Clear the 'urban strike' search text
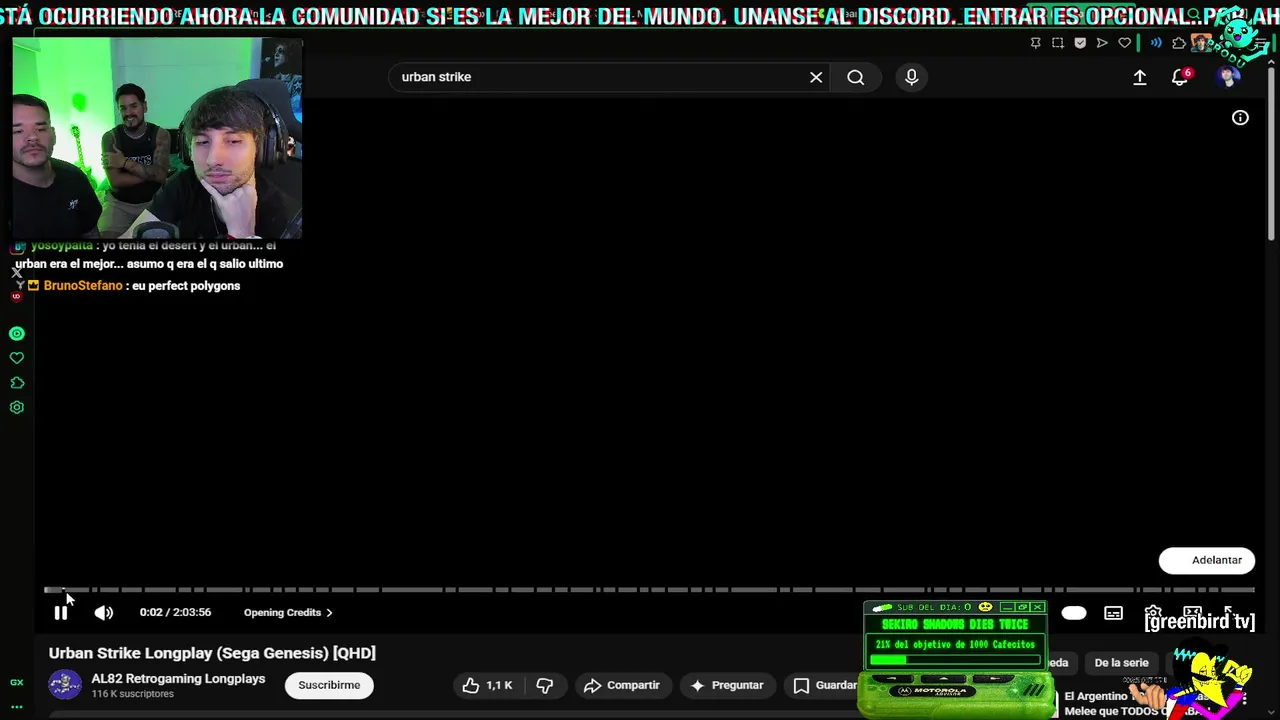The width and height of the screenshot is (1280, 720). (816, 77)
